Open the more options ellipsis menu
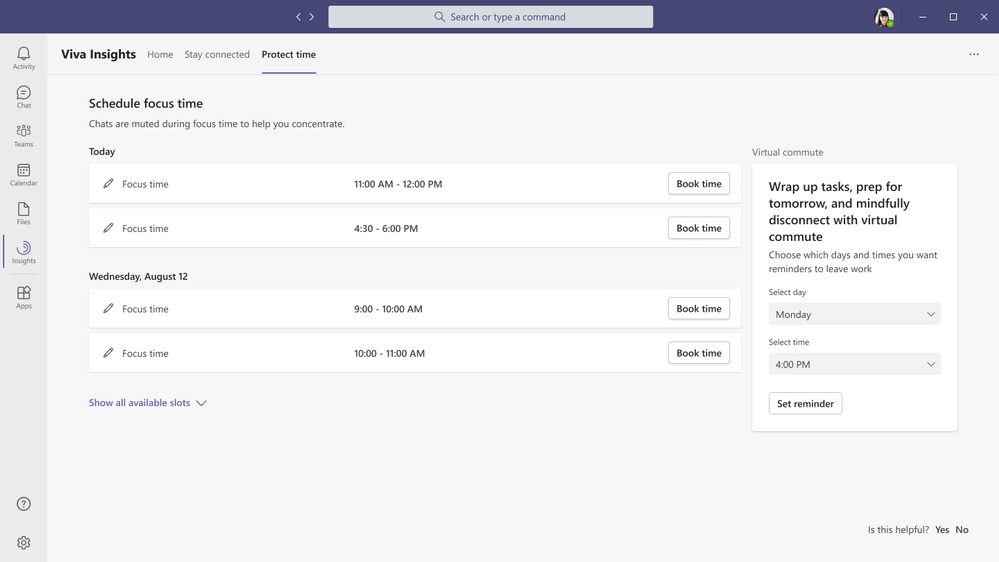999x562 pixels. tap(974, 55)
